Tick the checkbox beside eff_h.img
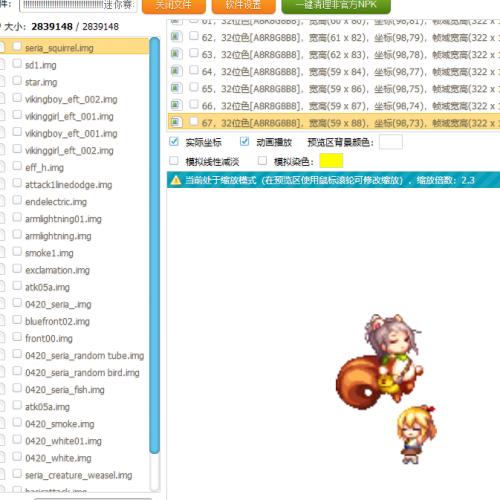Viewport: 500px width, 500px height. pyautogui.click(x=17, y=166)
